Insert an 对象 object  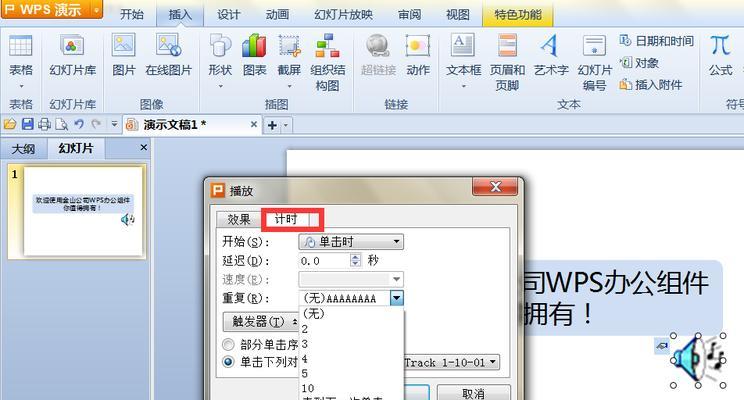tap(639, 63)
